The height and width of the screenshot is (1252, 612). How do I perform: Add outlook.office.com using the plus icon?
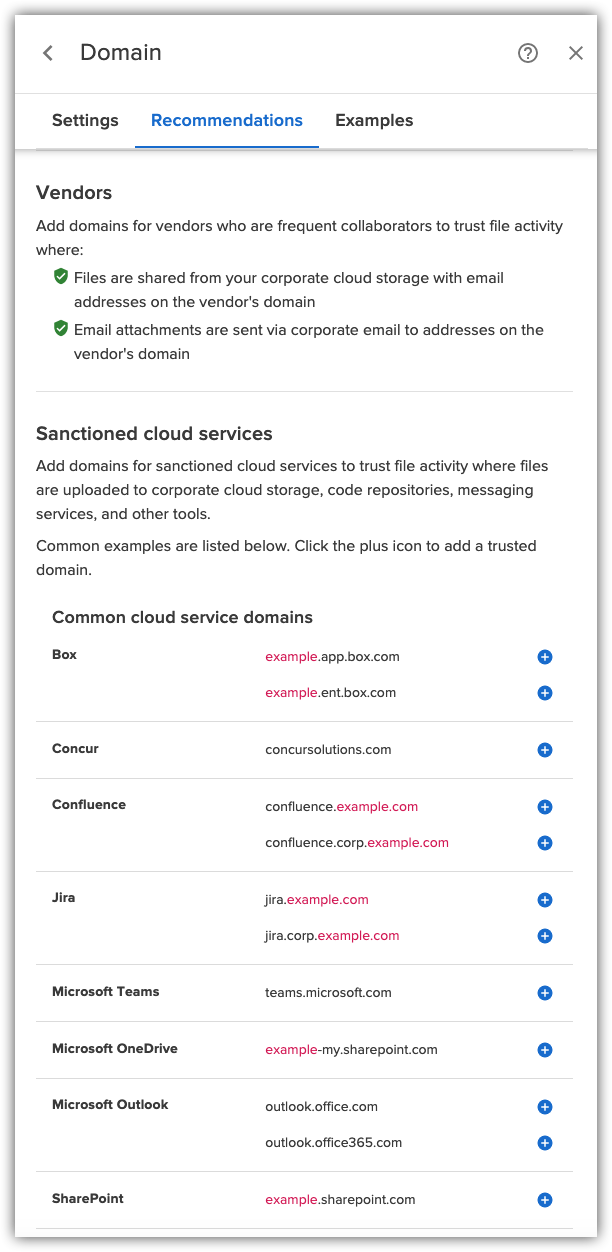[544, 1107]
